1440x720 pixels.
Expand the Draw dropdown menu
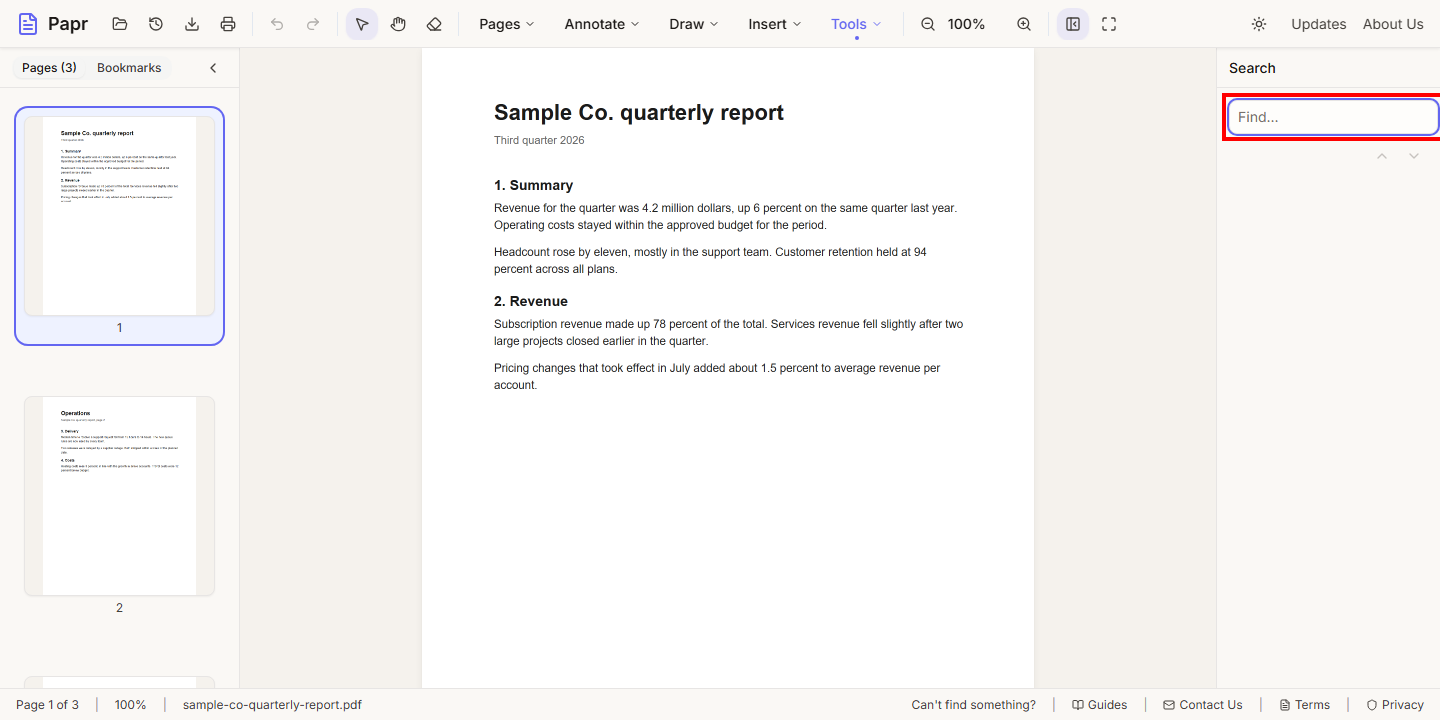(x=694, y=24)
